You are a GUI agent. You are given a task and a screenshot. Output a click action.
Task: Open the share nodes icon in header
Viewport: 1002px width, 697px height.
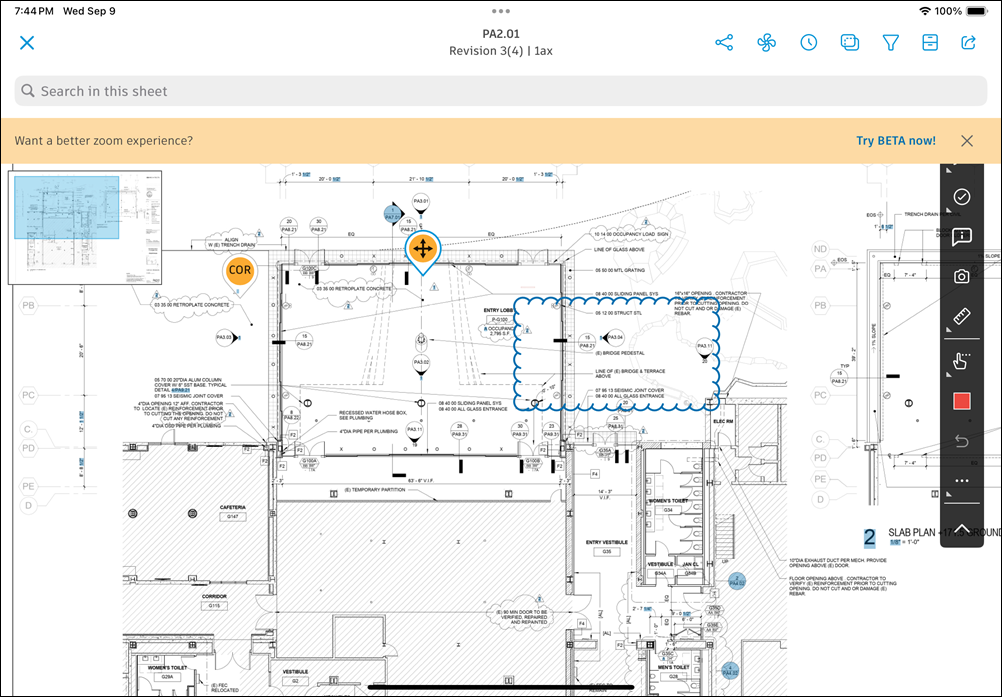tap(724, 43)
